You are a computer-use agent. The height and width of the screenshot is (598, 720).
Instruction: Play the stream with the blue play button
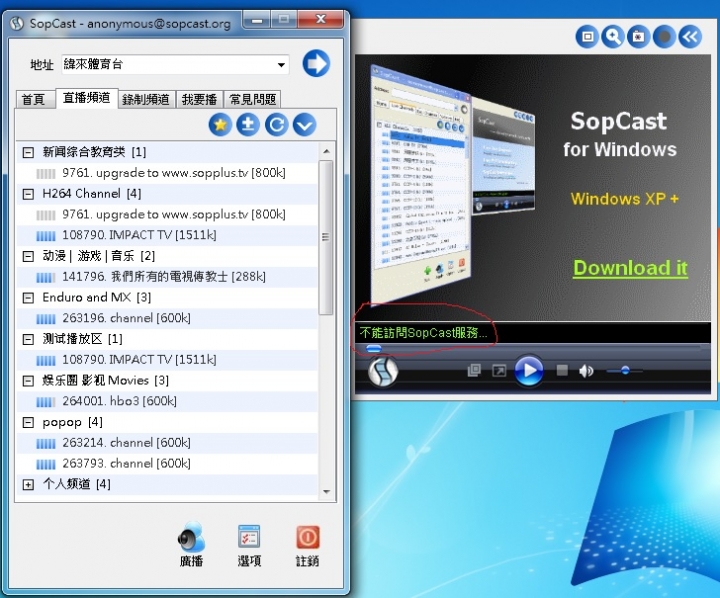click(529, 370)
